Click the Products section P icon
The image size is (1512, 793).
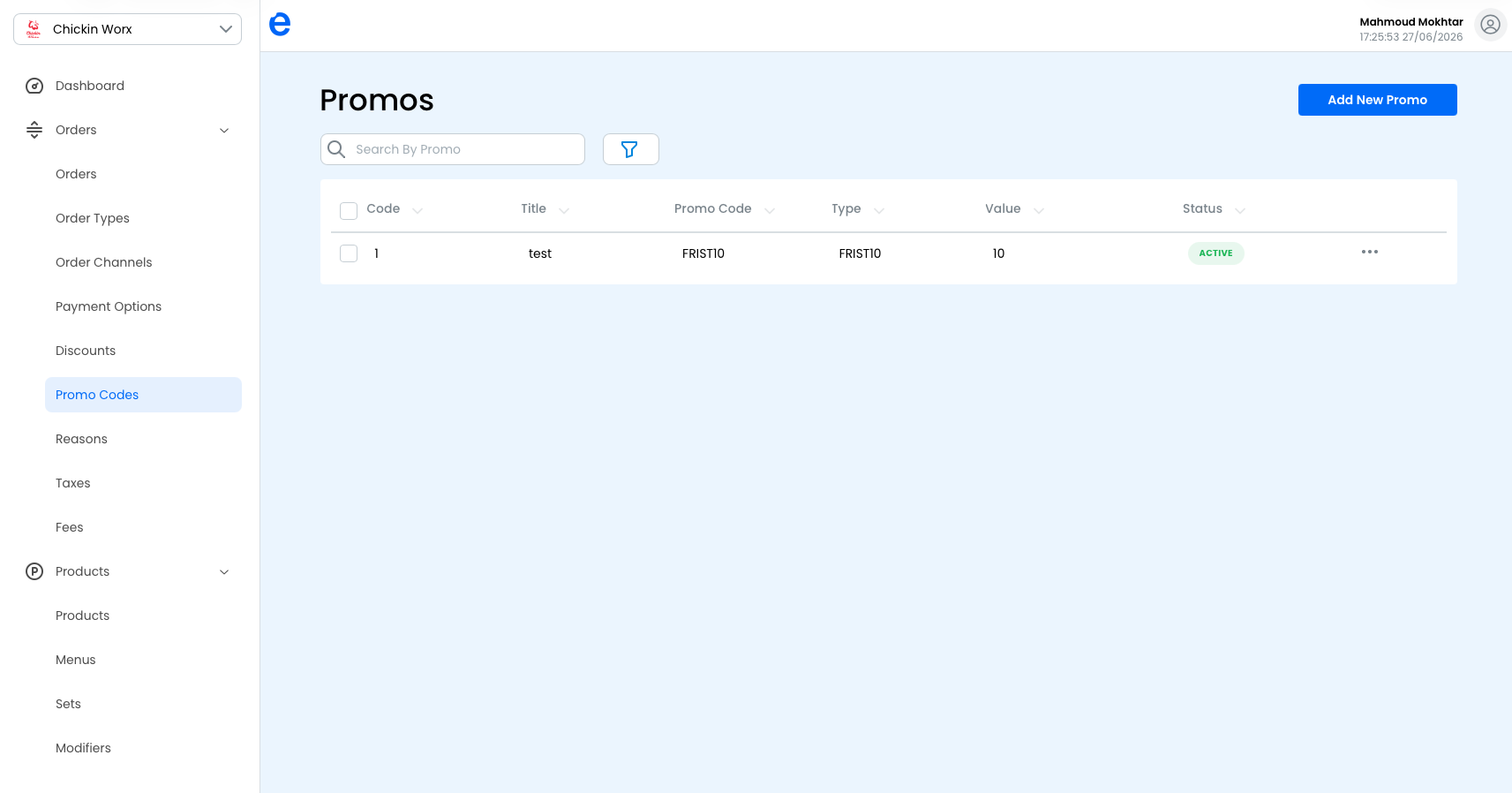(x=34, y=571)
